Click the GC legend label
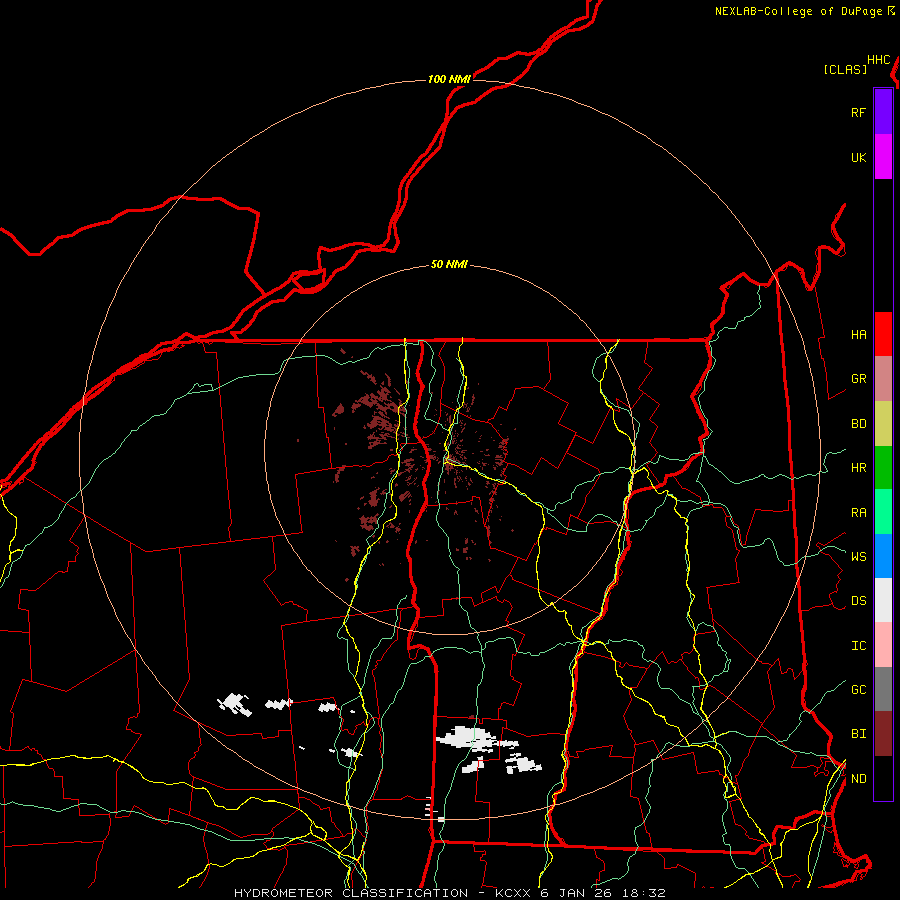The height and width of the screenshot is (900, 900). point(858,690)
